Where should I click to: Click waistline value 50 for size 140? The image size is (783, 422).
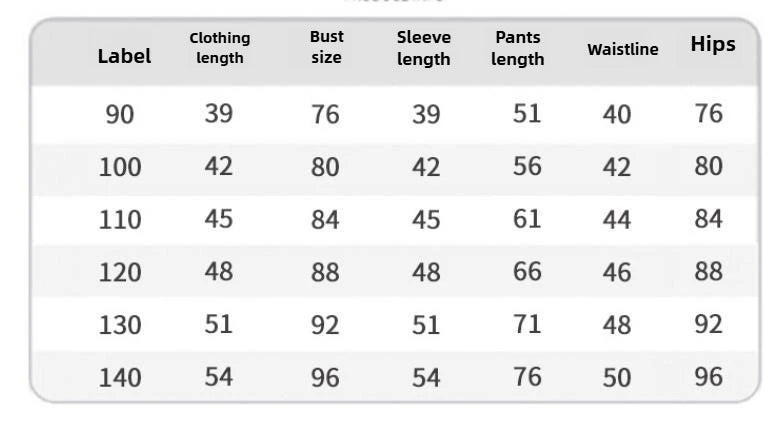617,378
